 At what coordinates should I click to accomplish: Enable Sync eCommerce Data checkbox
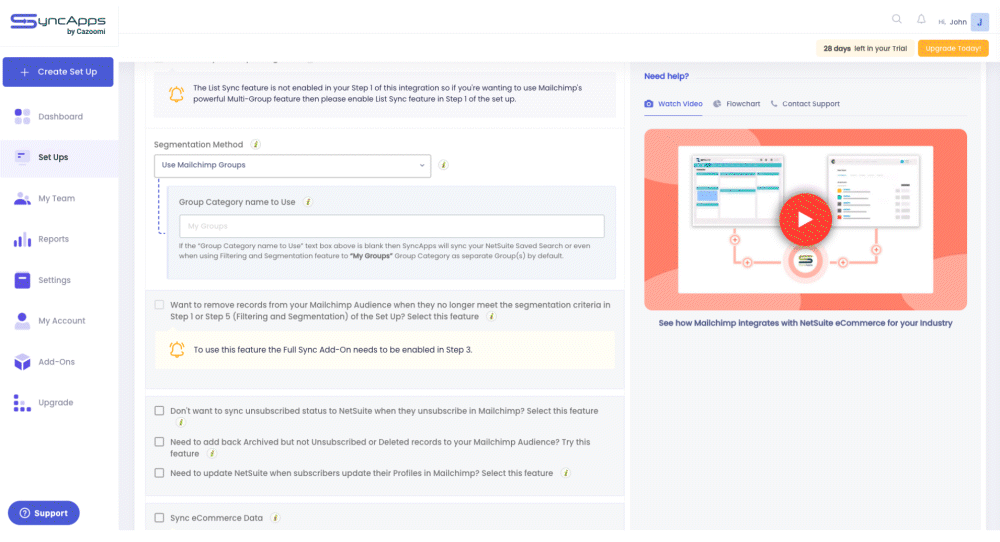coord(159,518)
